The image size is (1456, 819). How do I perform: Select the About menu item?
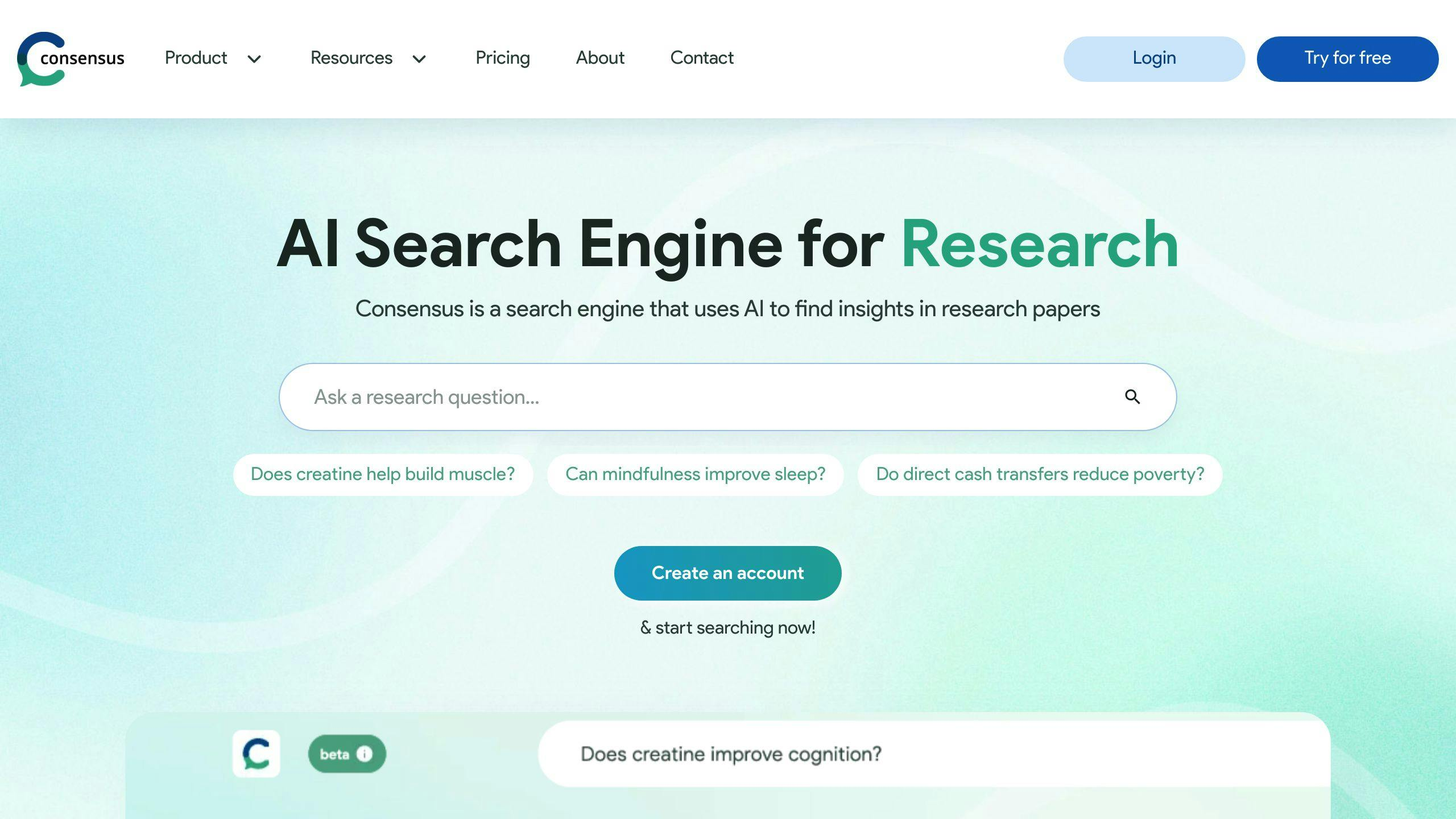coord(599,58)
